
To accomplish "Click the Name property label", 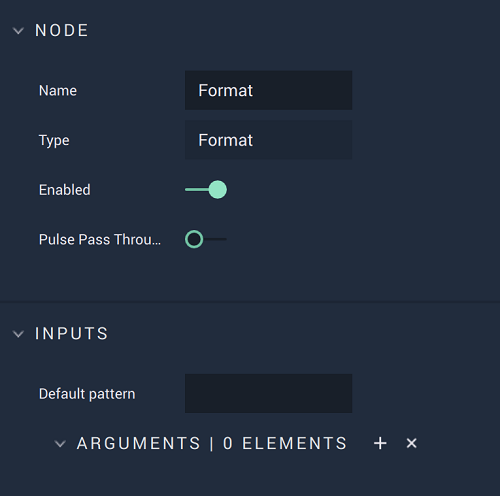I will [x=58, y=91].
